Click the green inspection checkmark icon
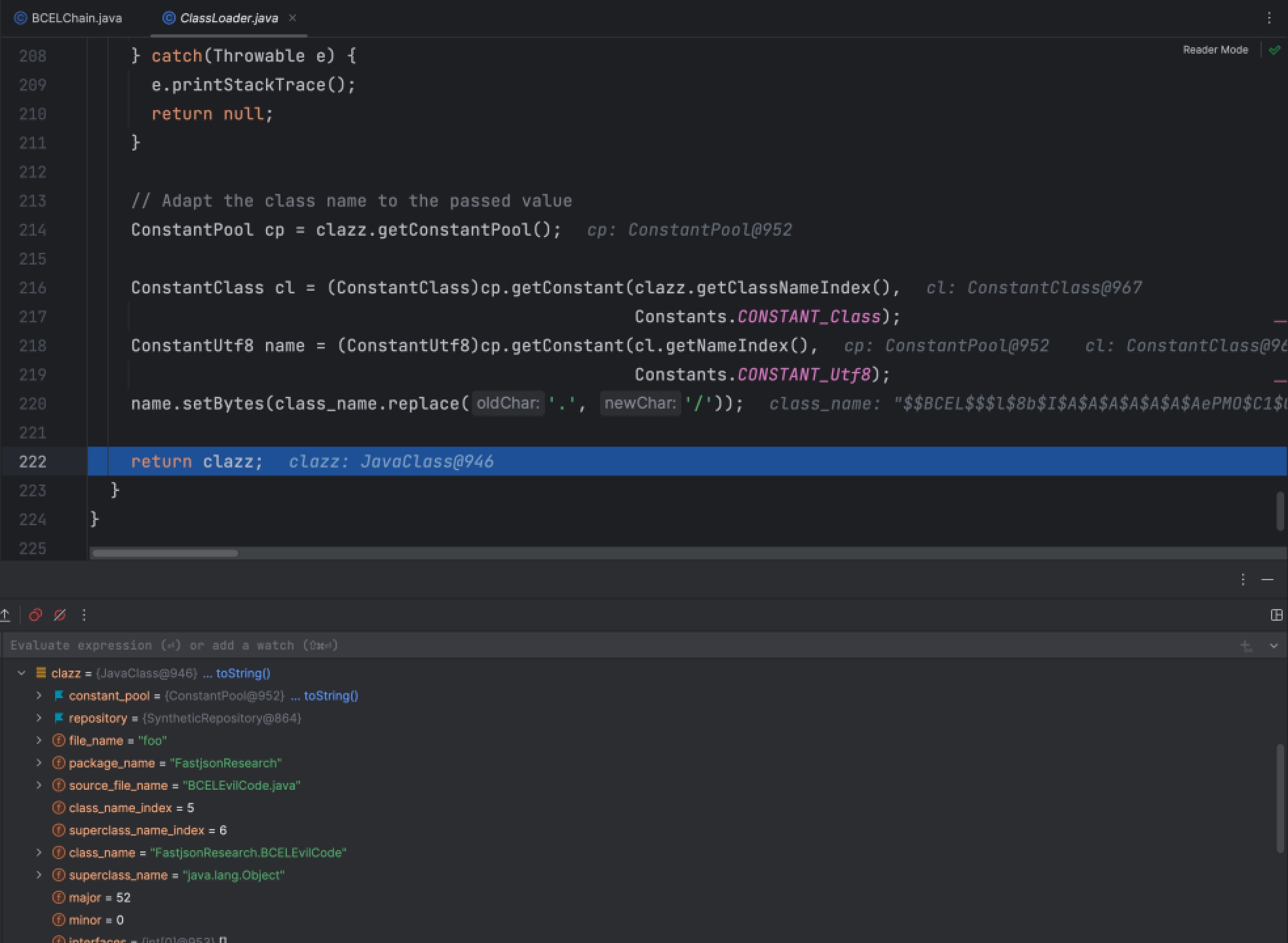 (1275, 50)
